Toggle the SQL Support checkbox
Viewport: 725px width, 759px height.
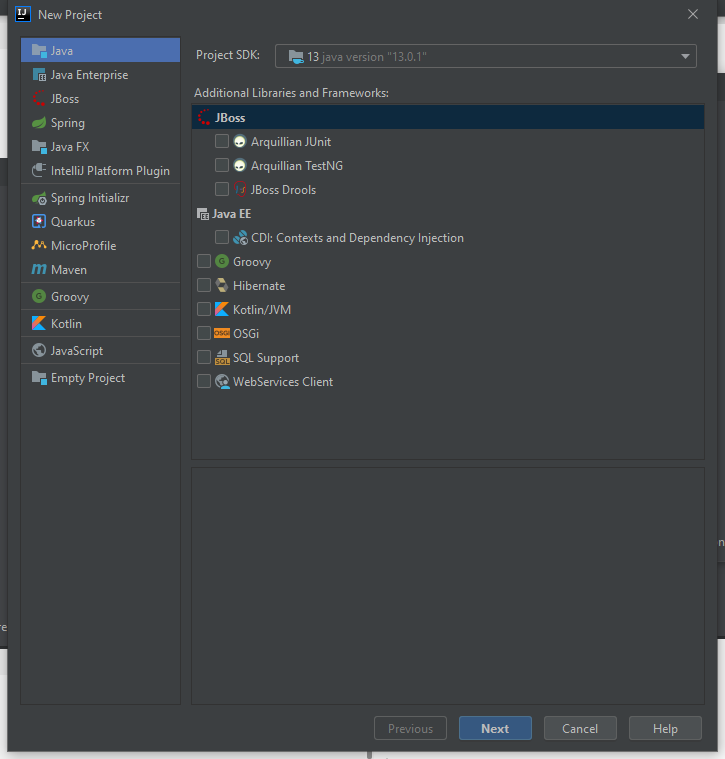click(204, 358)
